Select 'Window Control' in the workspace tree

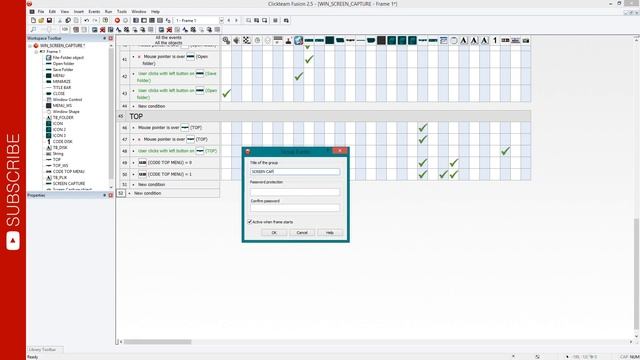tap(67, 100)
